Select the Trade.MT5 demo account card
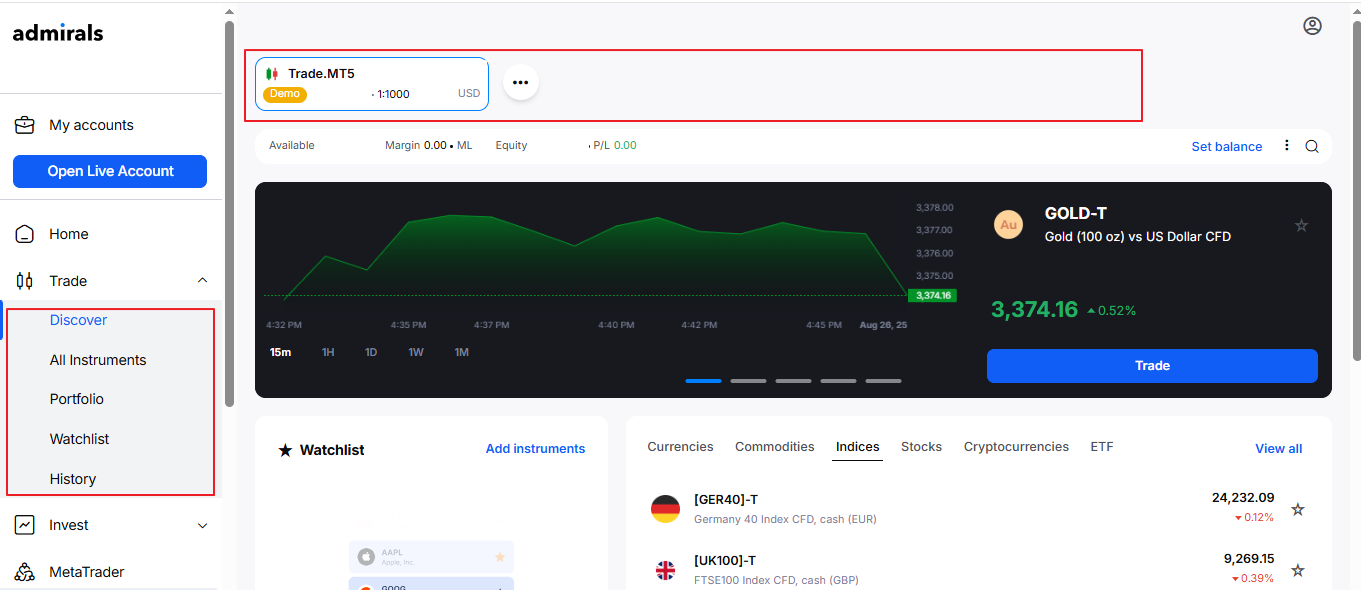The image size is (1361, 590). point(372,83)
